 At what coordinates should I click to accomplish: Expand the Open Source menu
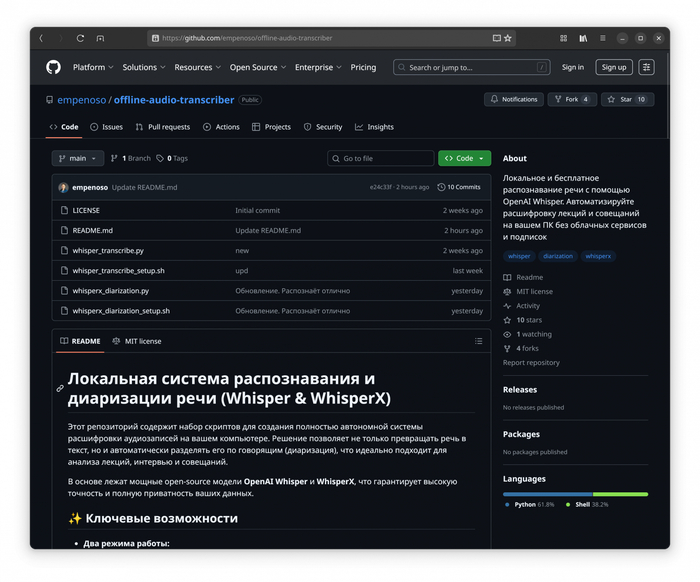coord(257,67)
